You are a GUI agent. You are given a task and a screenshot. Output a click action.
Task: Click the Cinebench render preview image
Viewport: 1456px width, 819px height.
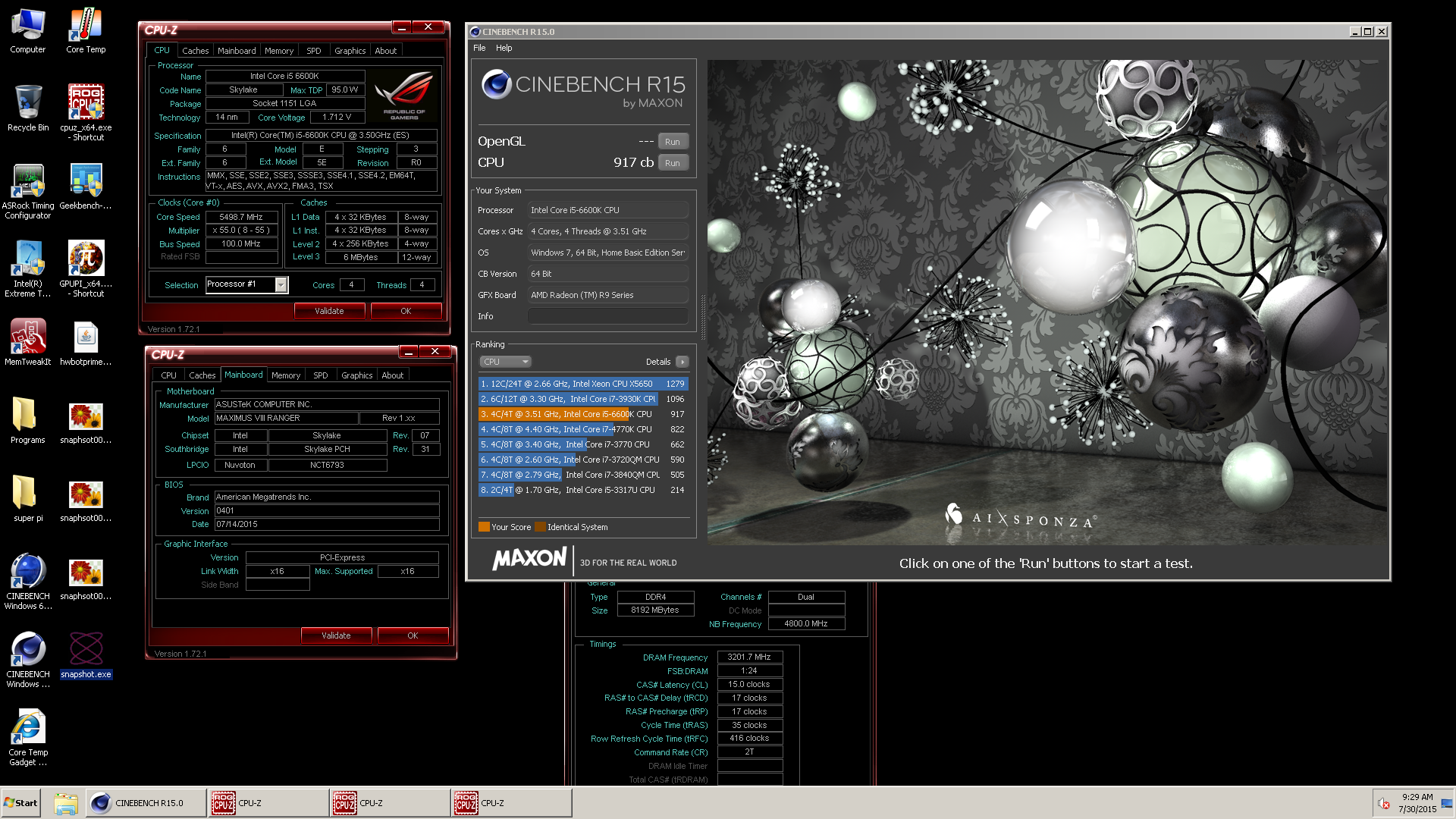coord(1047,303)
